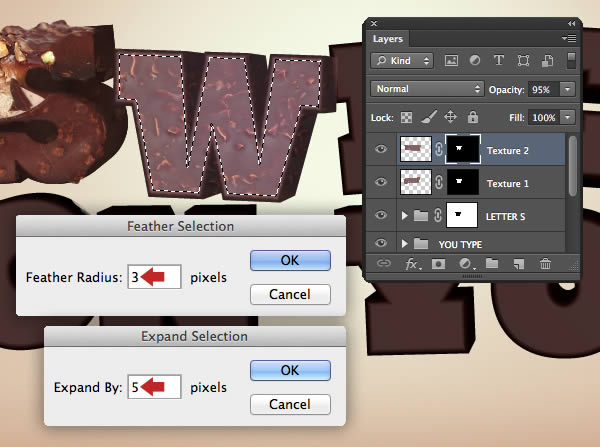Unlink mask from LETTER S group
This screenshot has height=447, width=600.
click(x=438, y=215)
